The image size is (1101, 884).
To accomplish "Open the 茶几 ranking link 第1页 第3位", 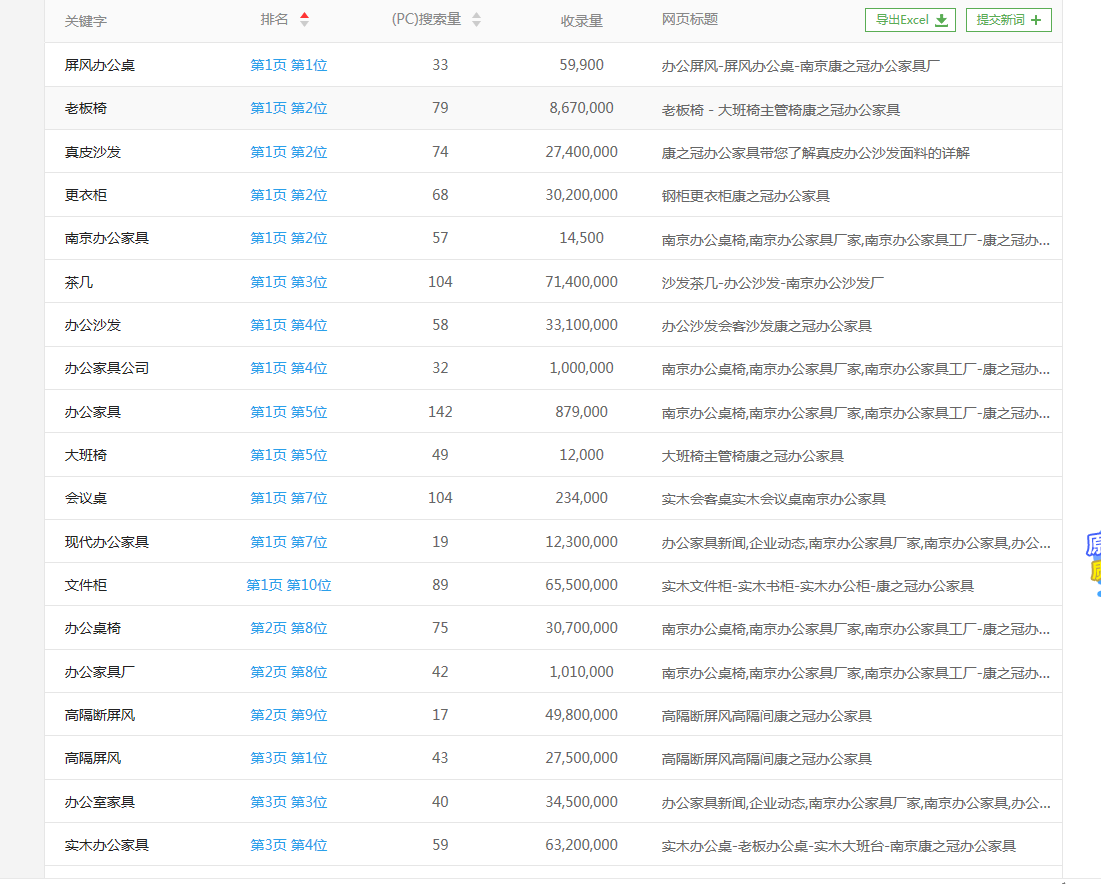I will (x=288, y=281).
